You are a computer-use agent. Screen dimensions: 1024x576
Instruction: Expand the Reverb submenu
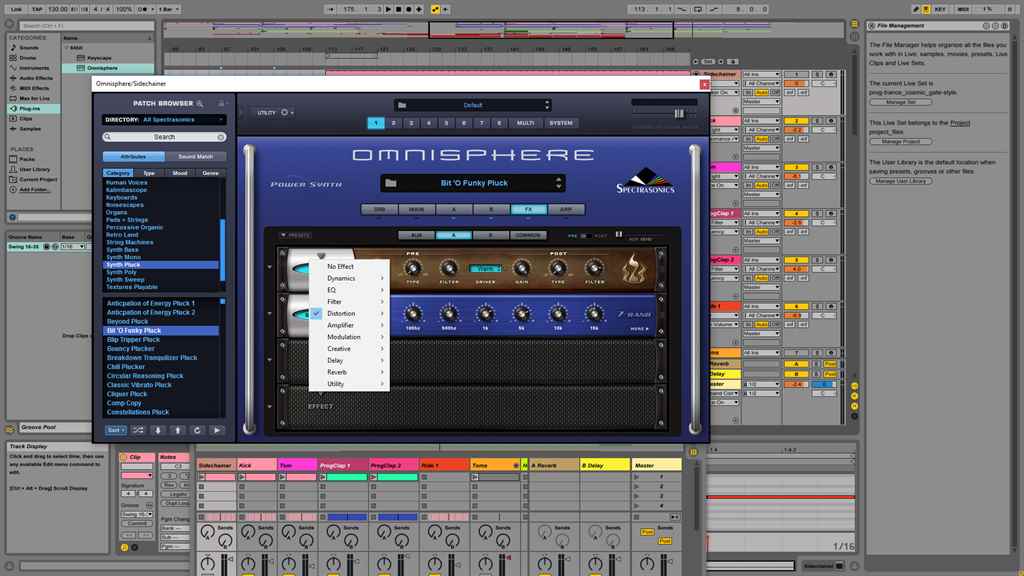[349, 372]
